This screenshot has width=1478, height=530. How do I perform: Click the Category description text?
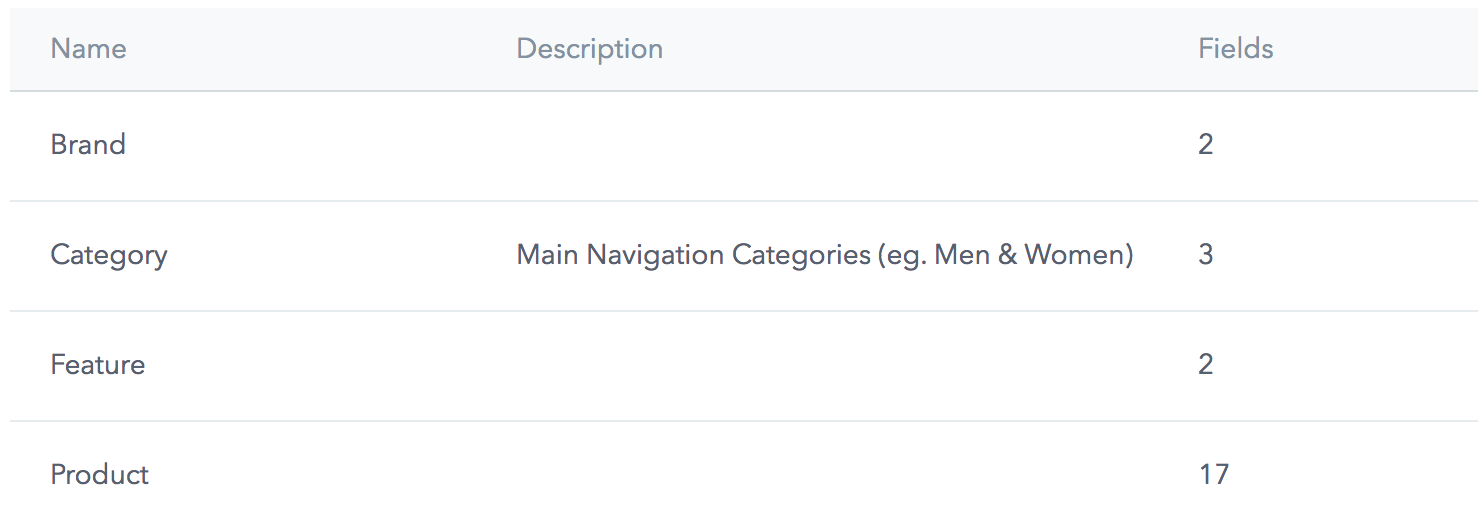pyautogui.click(x=824, y=255)
